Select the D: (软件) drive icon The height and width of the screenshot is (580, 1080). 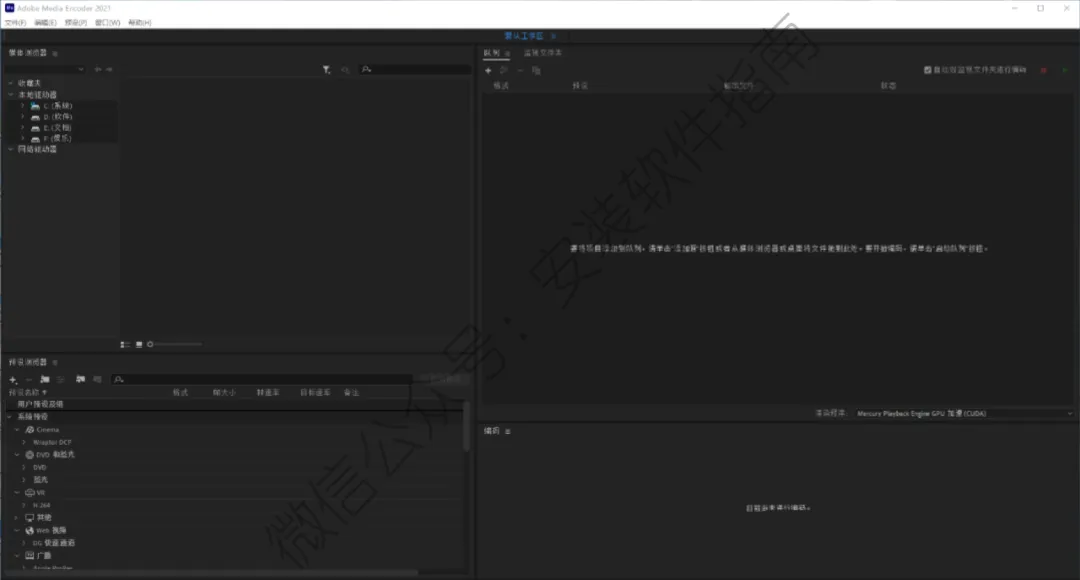click(35, 117)
